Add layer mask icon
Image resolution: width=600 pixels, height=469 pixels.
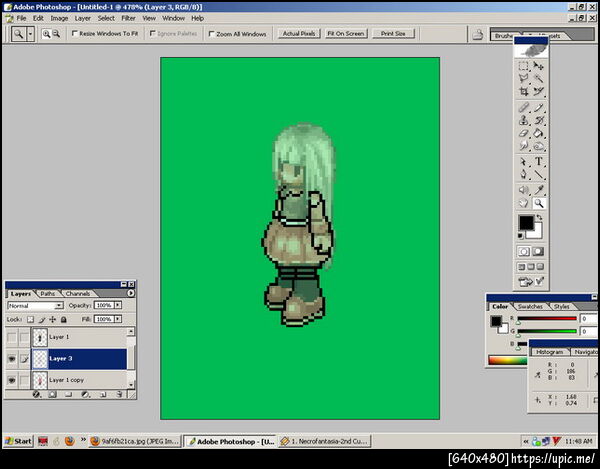click(x=52, y=394)
